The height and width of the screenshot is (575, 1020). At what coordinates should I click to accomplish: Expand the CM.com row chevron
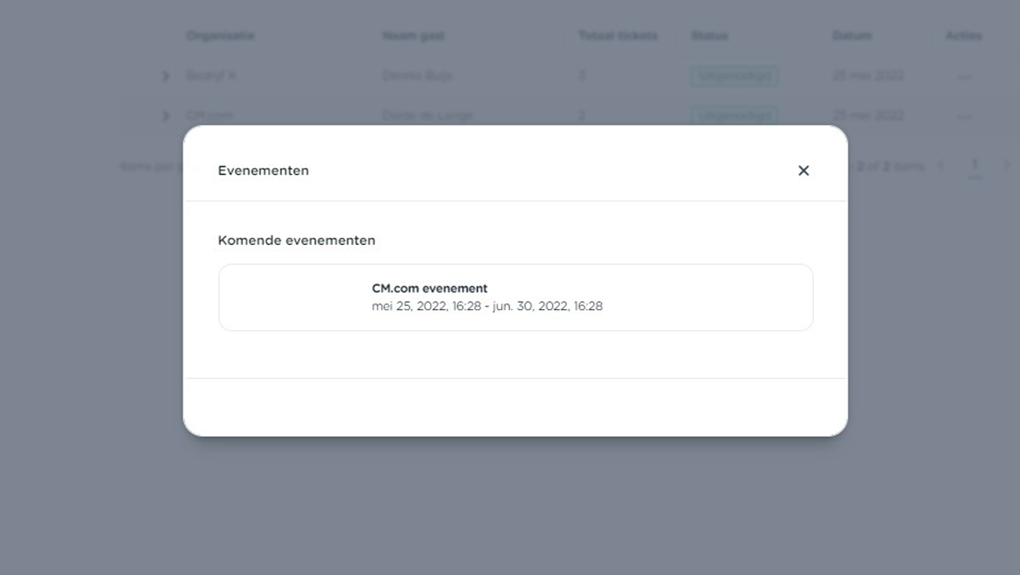[166, 116]
